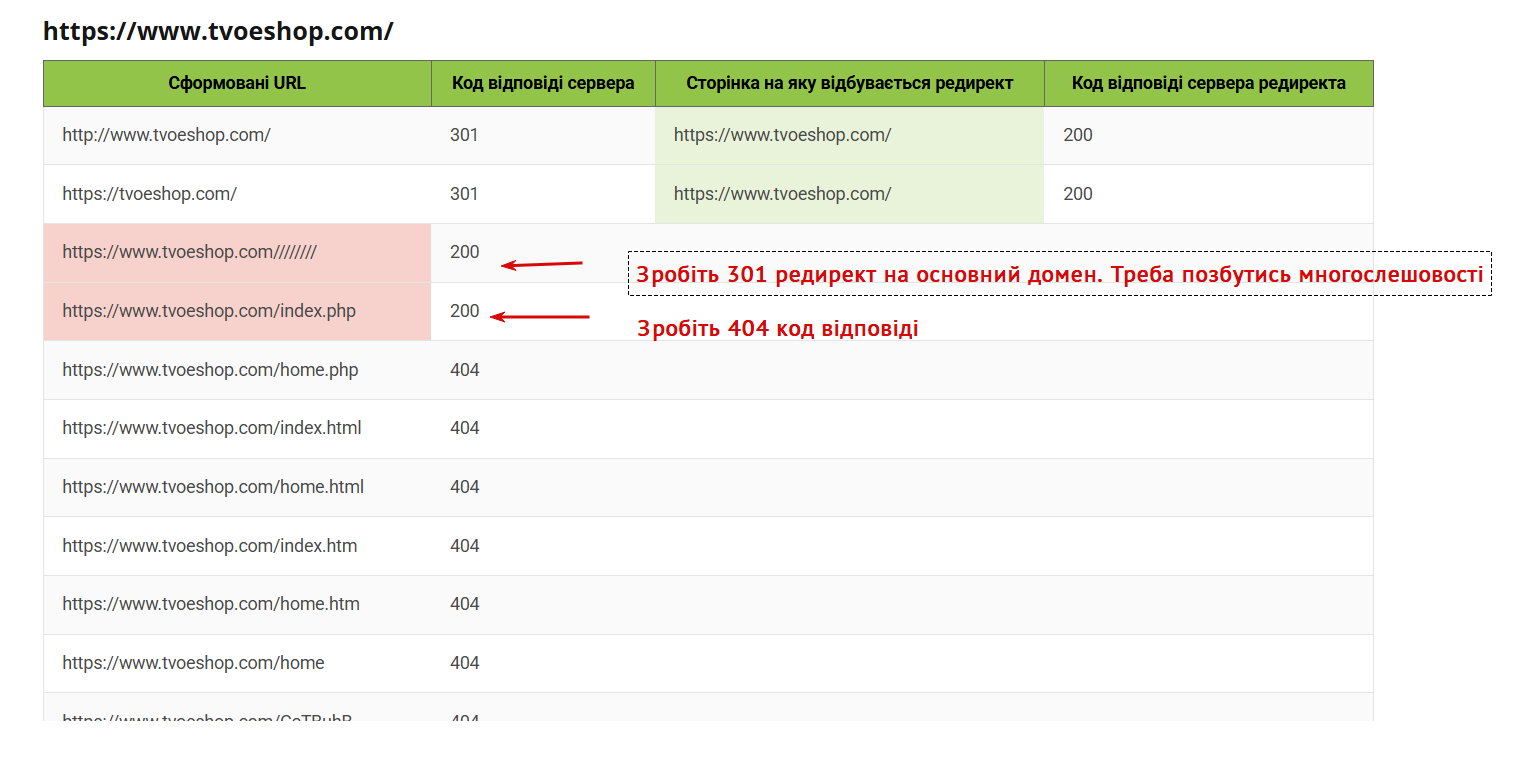Click 301 code in http://www.tvoeshop.com/ row

click(464, 135)
